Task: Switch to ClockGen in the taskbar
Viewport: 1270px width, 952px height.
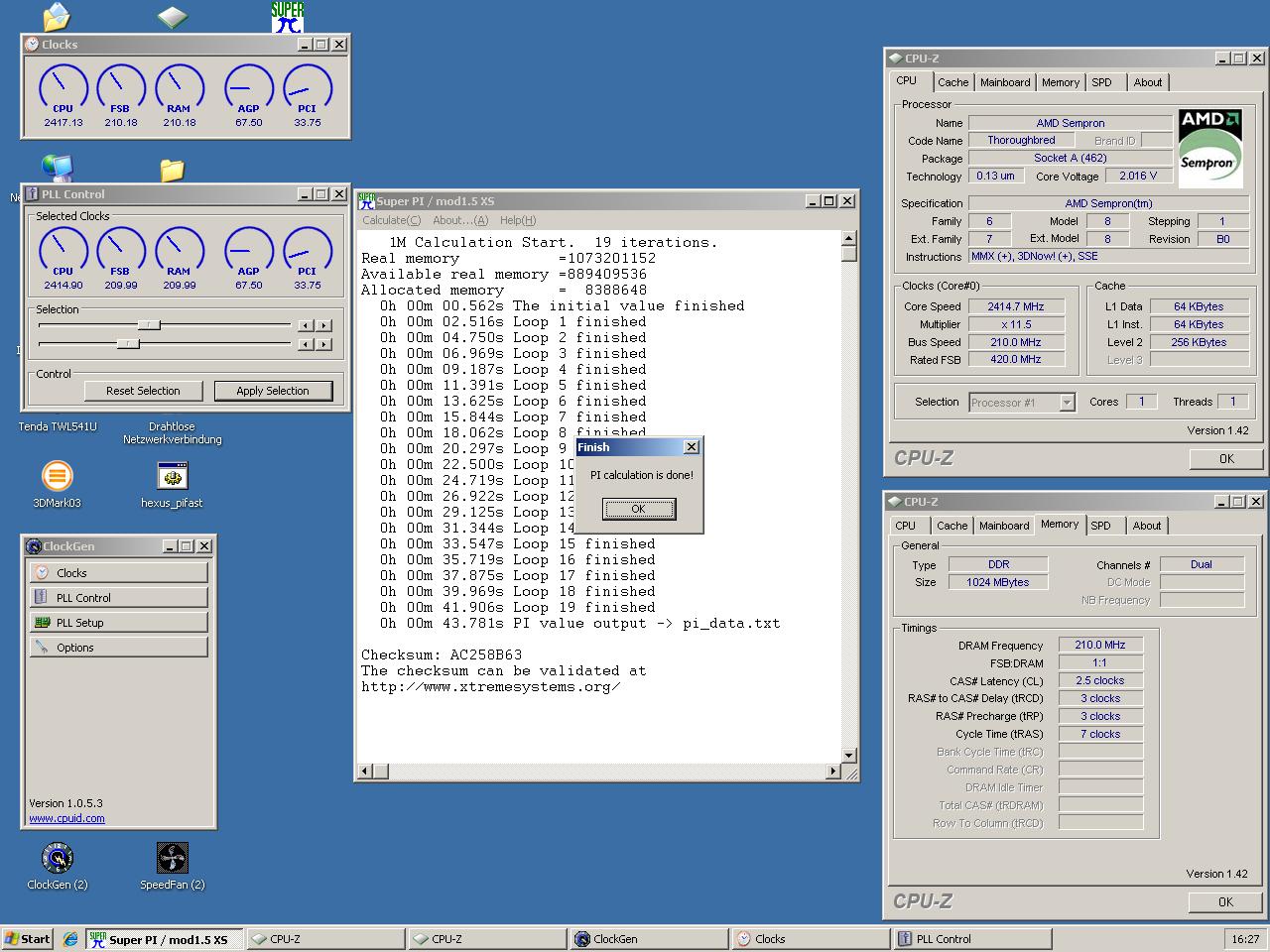Action: 648,939
